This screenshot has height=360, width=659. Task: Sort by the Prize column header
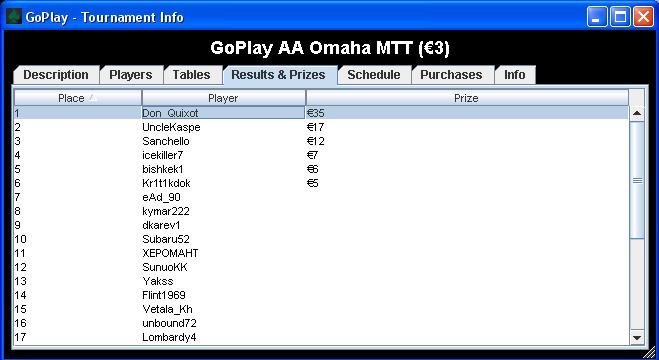pyautogui.click(x=467, y=98)
